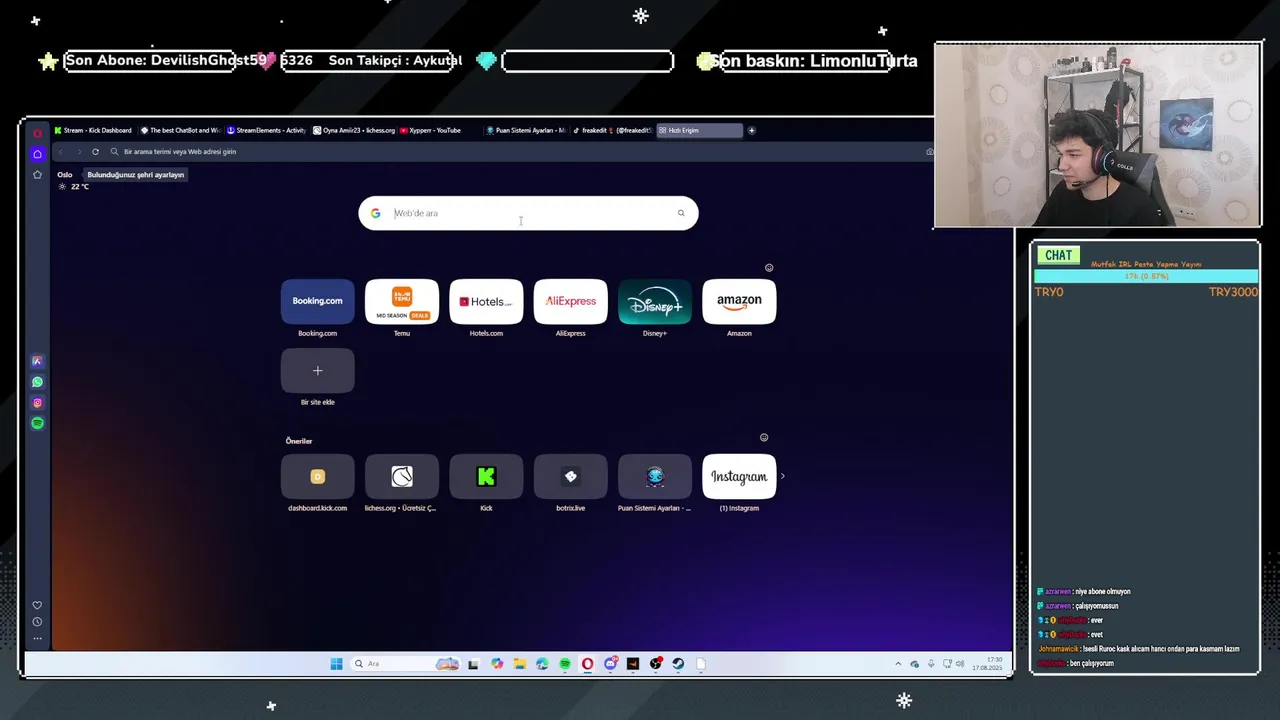
Task: Open the Kick suggestion tile
Action: pos(486,477)
